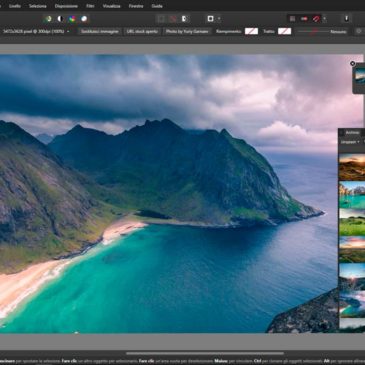Open the Finestra menu
This screenshot has height=365, width=365.
pos(136,6)
